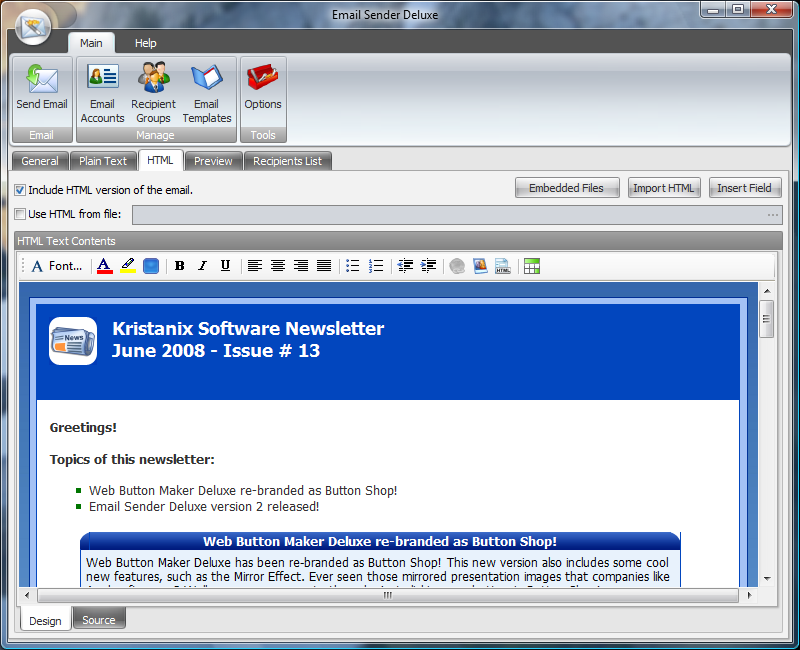800x650 pixels.
Task: Click the 'Greetings!' text
Action: 83,428
